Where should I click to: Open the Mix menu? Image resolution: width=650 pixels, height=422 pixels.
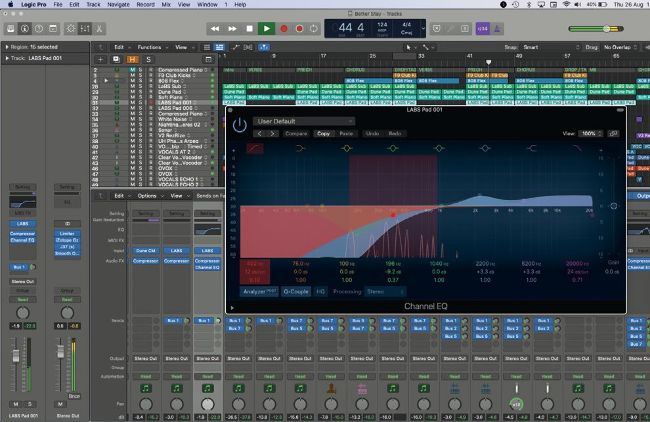(166, 5)
